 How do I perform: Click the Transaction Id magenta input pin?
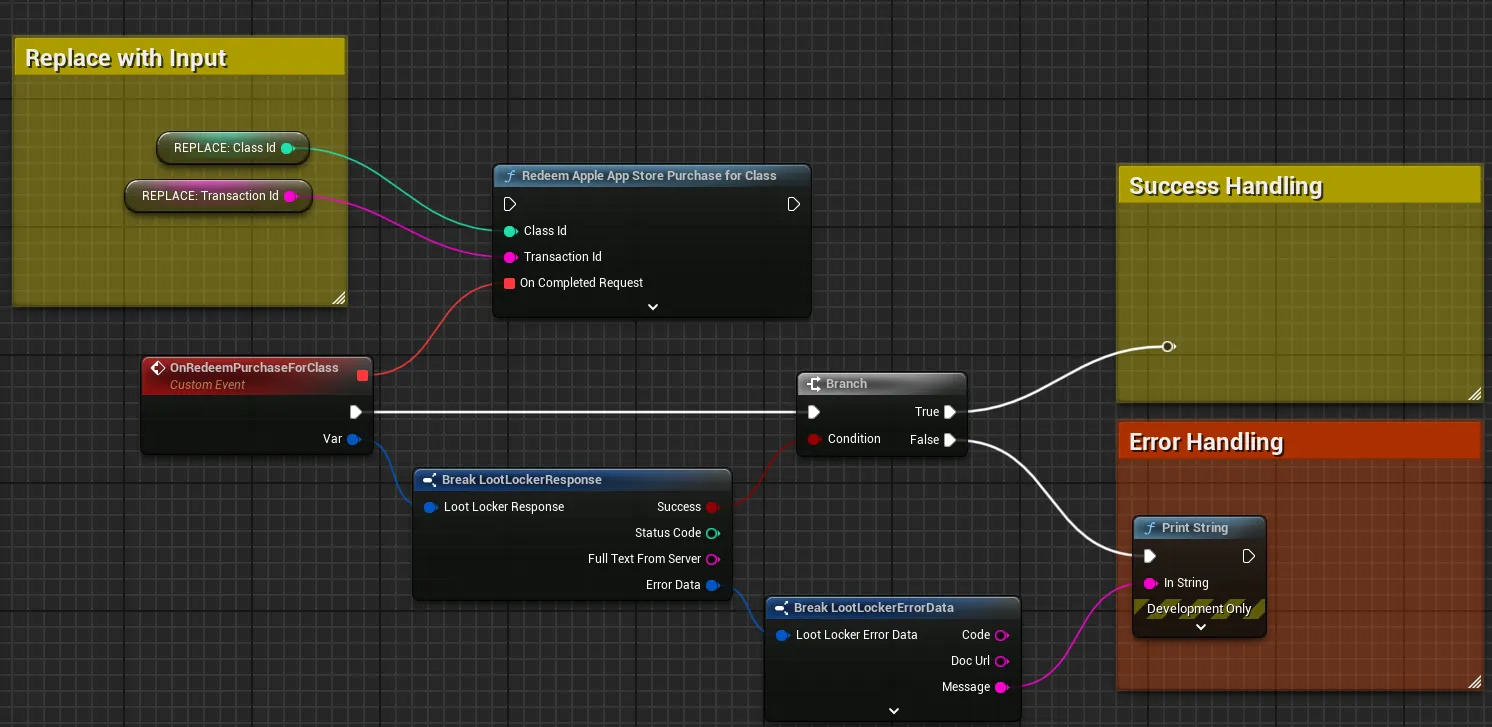click(x=510, y=257)
